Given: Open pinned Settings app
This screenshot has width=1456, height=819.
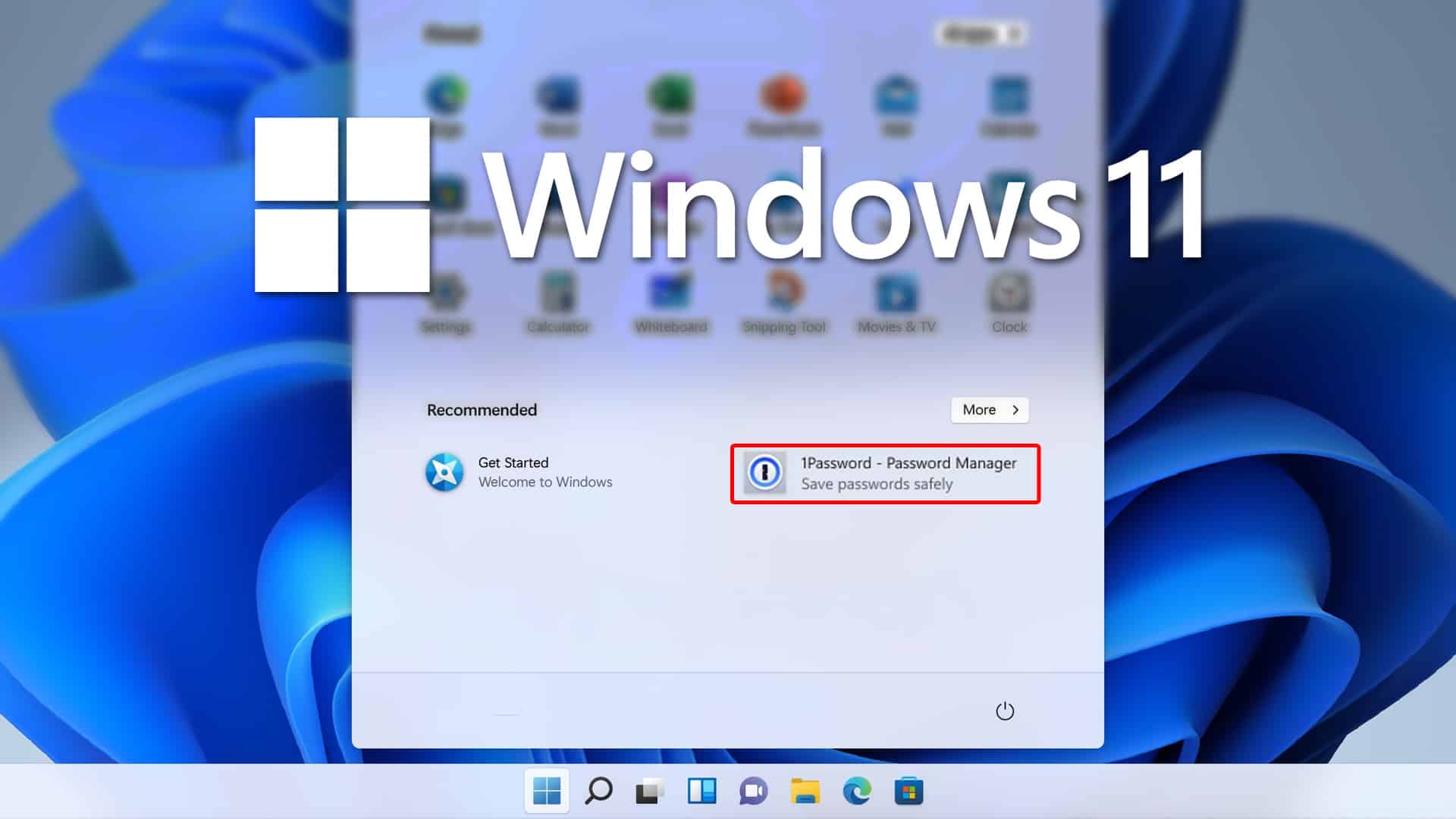Looking at the screenshot, I should (x=446, y=303).
